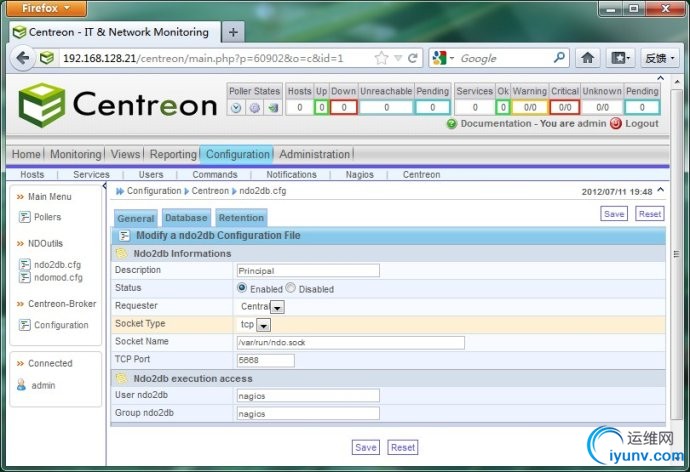690x472 pixels.
Task: Open the Monitoring menu
Action: 76,154
